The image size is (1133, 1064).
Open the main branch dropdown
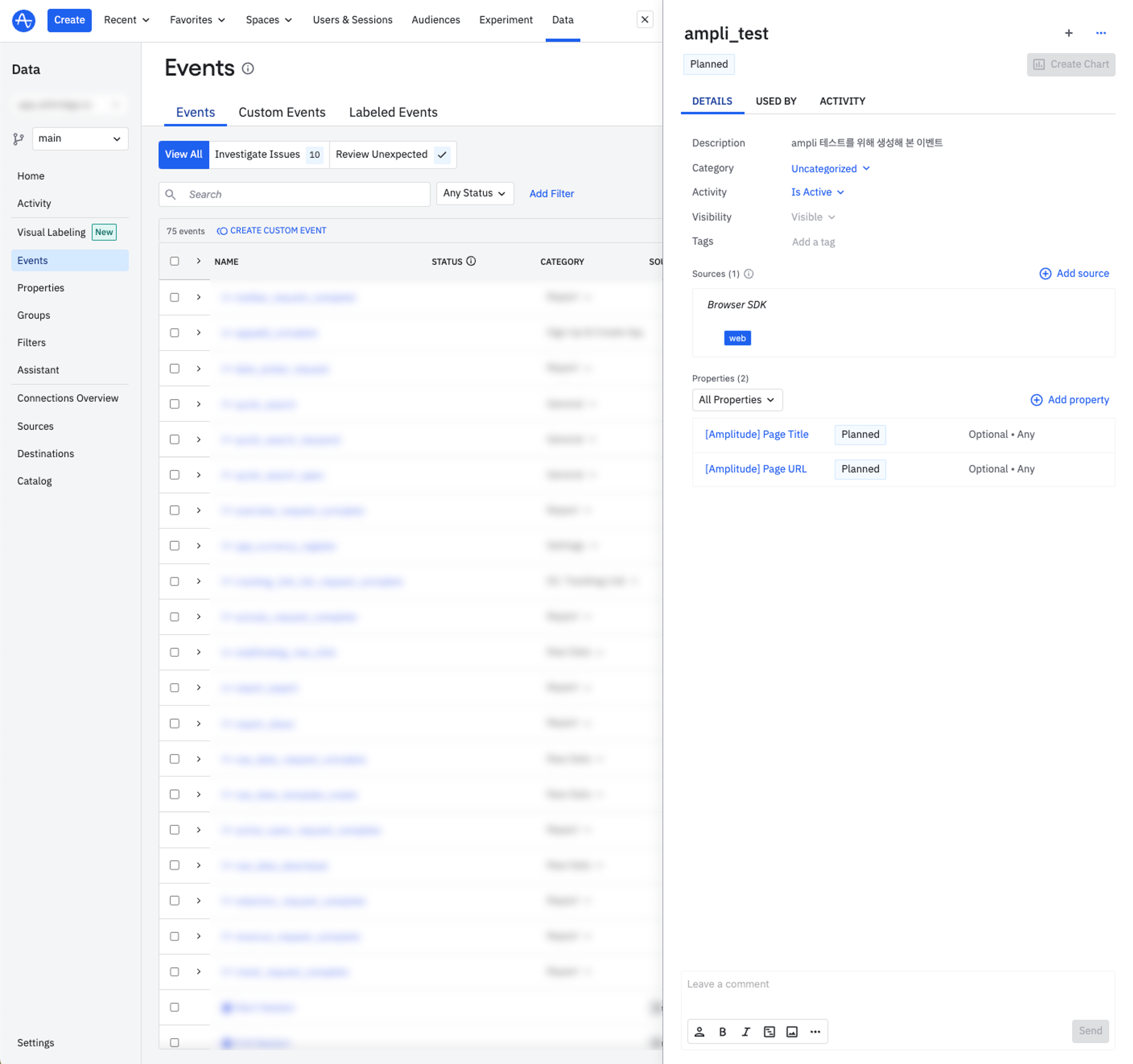(80, 138)
